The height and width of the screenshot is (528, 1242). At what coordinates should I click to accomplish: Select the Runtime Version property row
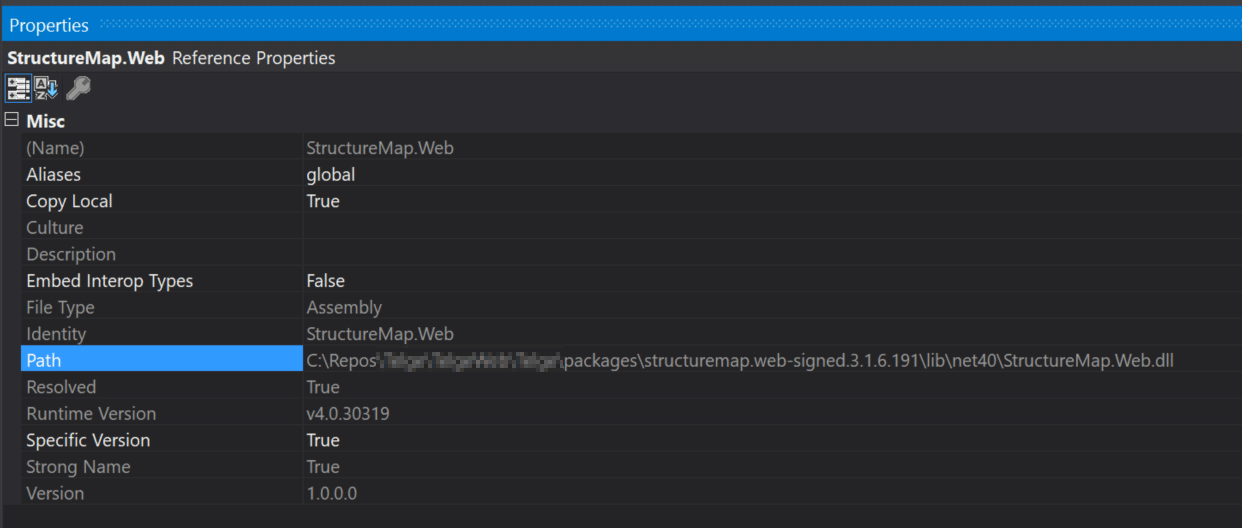click(91, 414)
